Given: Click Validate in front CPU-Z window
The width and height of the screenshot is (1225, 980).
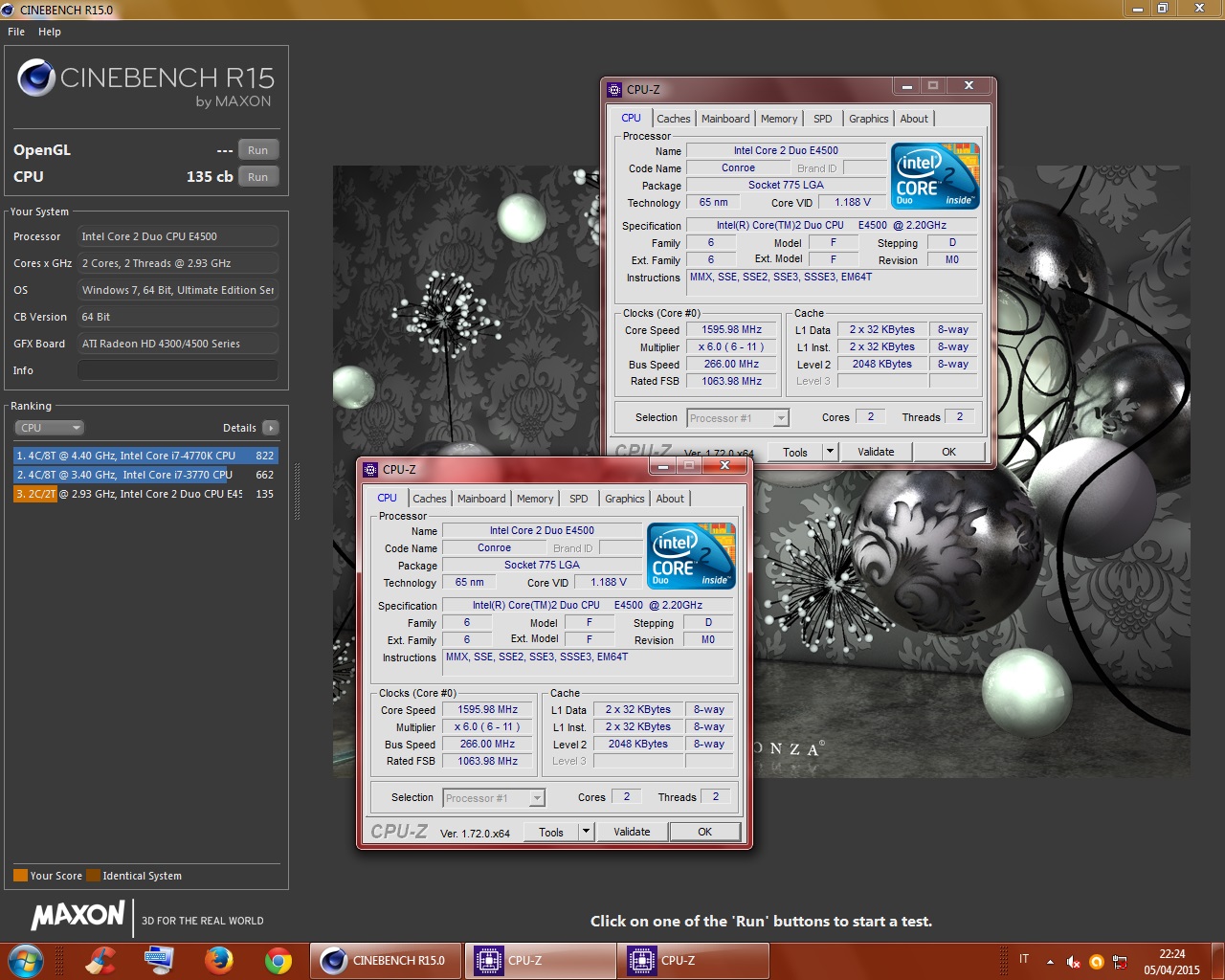Looking at the screenshot, I should 632,833.
